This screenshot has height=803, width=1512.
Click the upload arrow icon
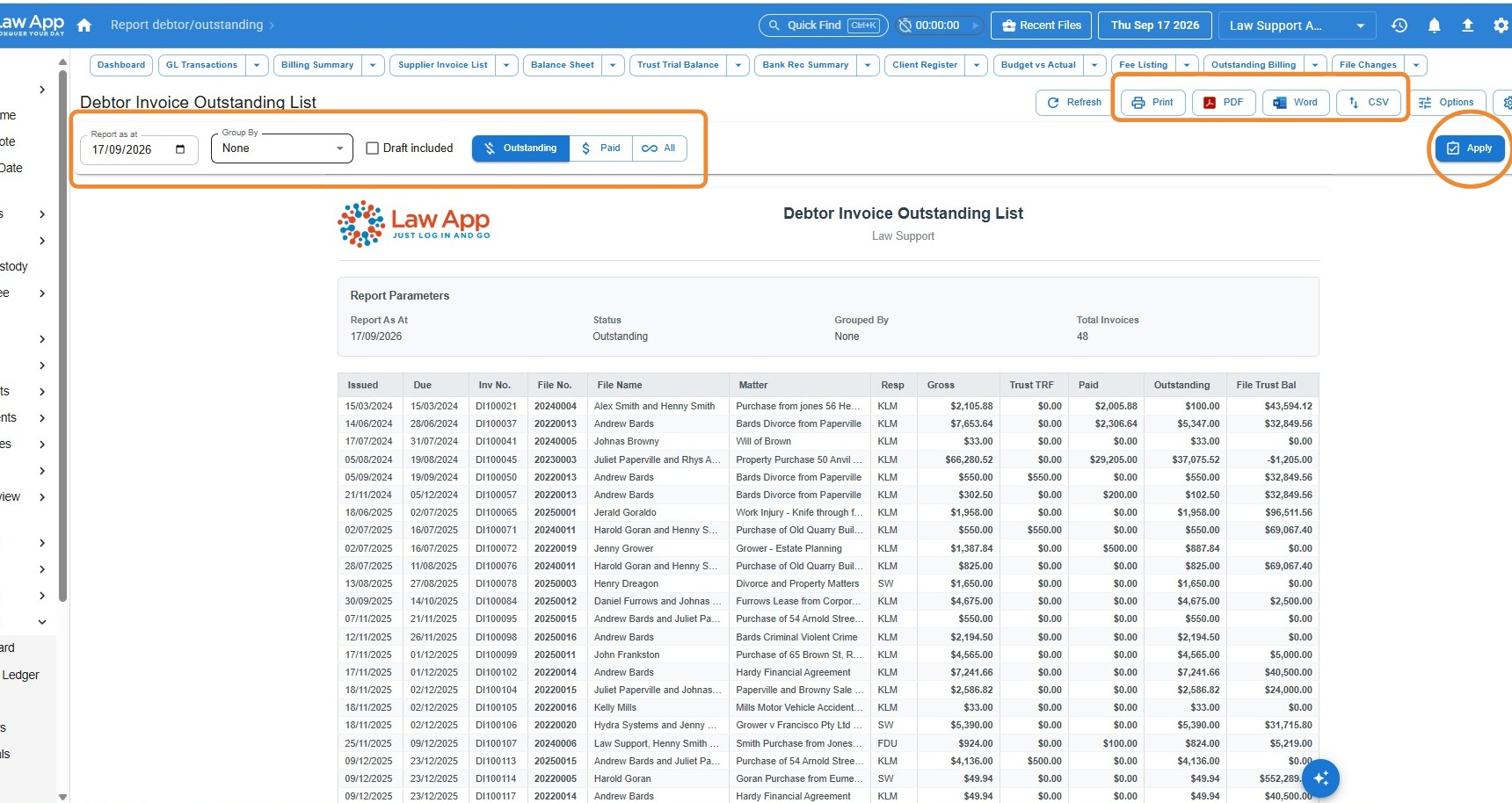coord(1467,25)
